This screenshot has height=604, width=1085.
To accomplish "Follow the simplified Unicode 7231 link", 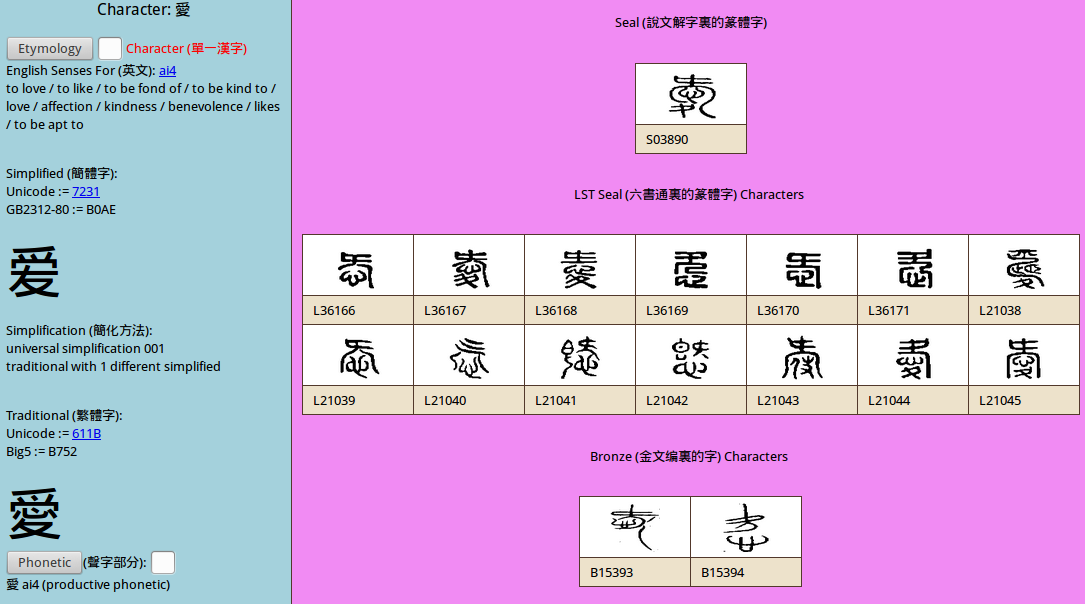I will pos(86,191).
